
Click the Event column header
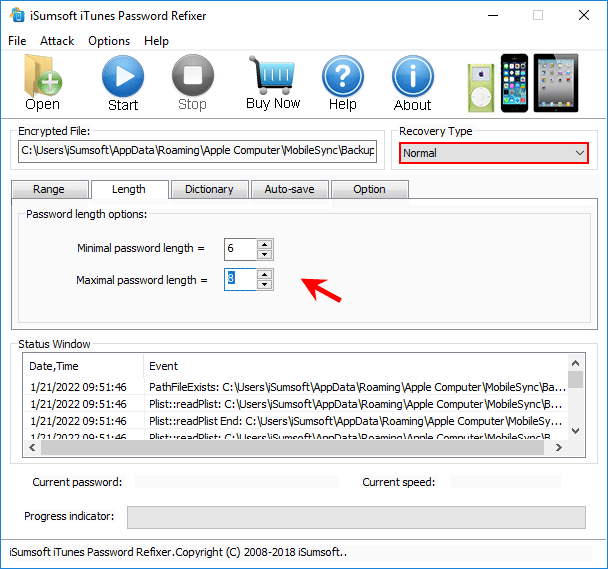click(356, 366)
